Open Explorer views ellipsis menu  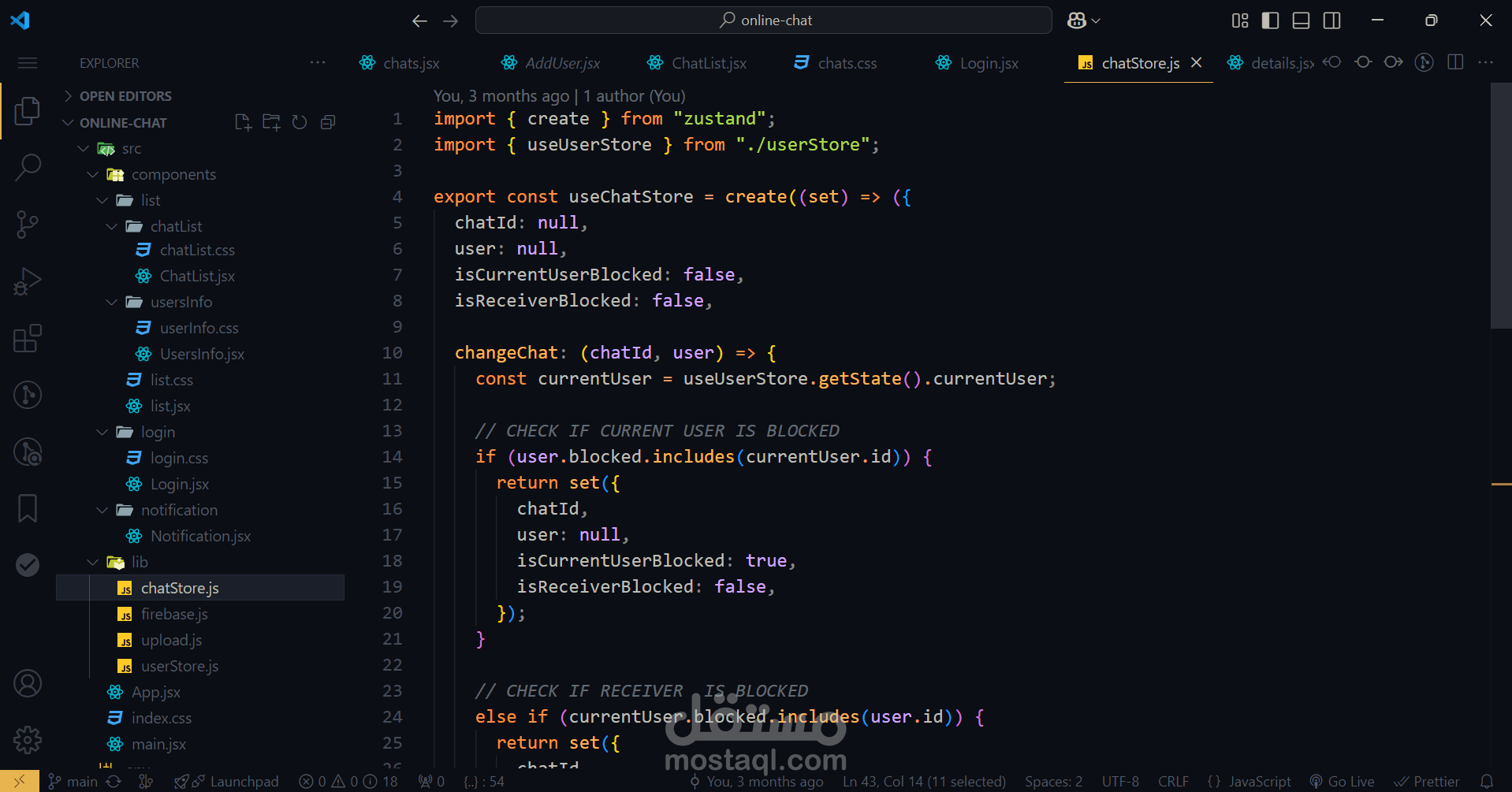point(318,62)
